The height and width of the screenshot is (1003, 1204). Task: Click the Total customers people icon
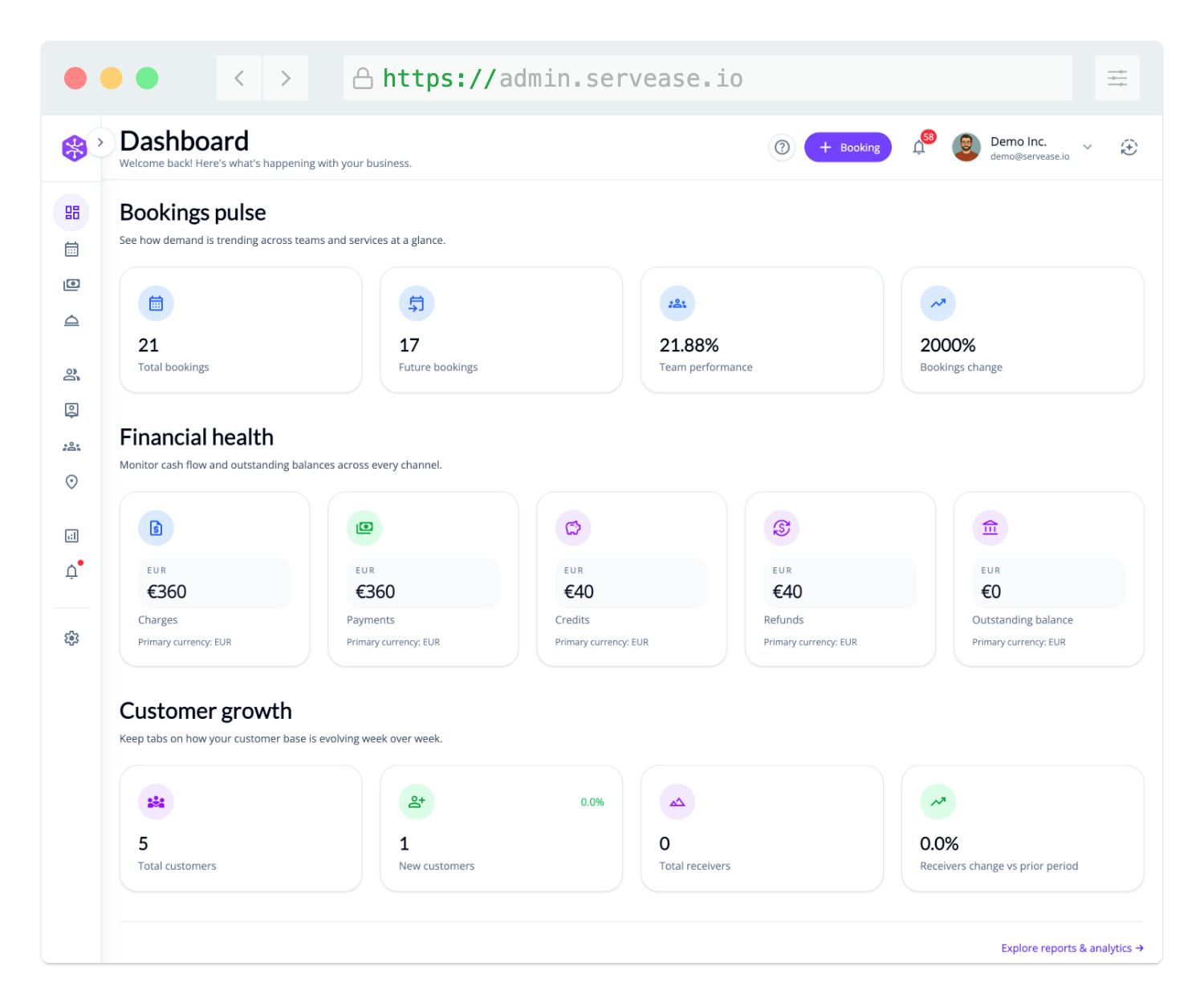point(156,802)
